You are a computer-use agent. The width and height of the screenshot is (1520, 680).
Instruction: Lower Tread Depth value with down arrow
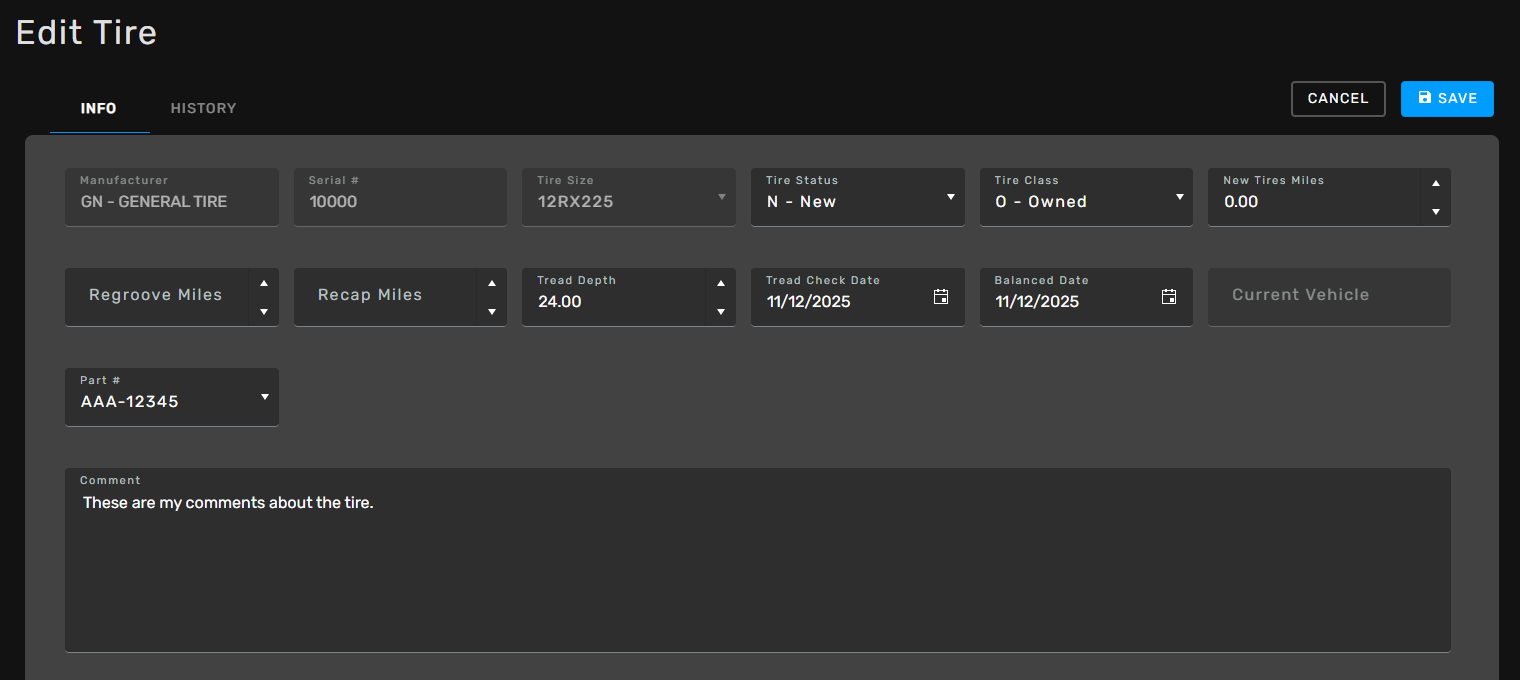pyautogui.click(x=721, y=311)
